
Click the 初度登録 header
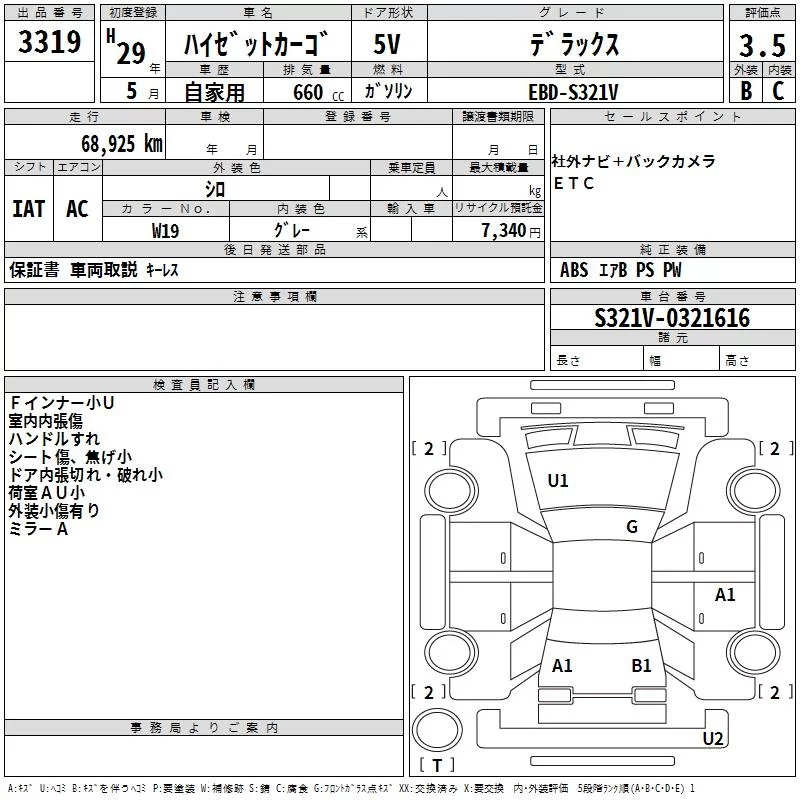133,13
